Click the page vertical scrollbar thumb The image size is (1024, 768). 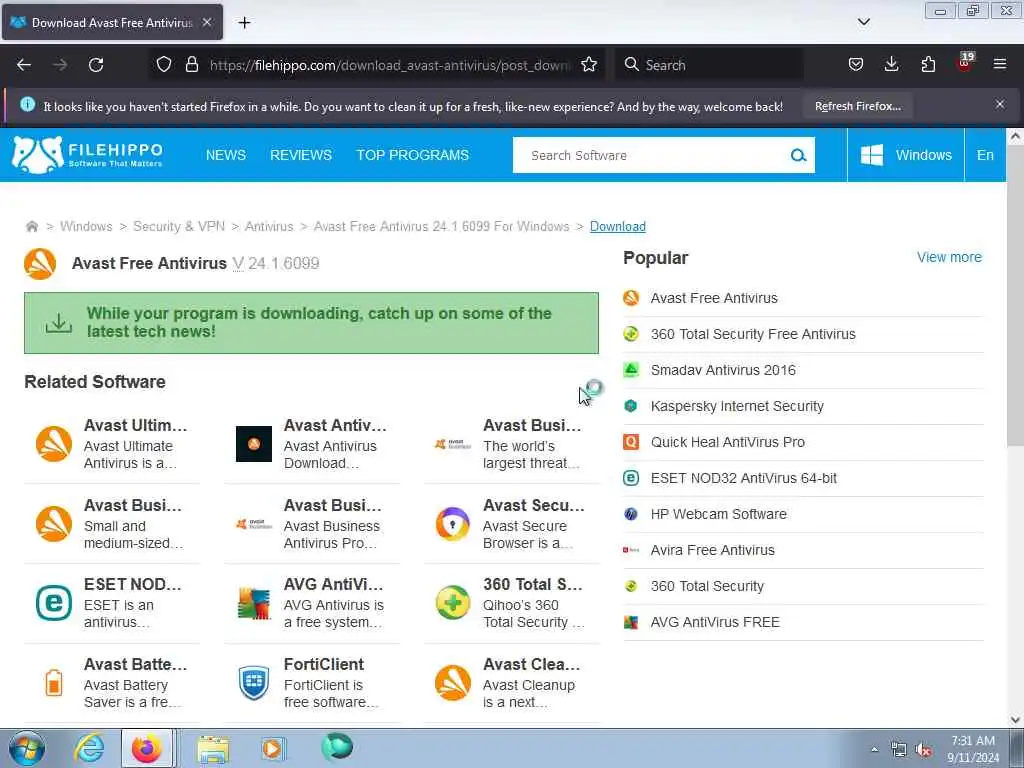[1015, 297]
